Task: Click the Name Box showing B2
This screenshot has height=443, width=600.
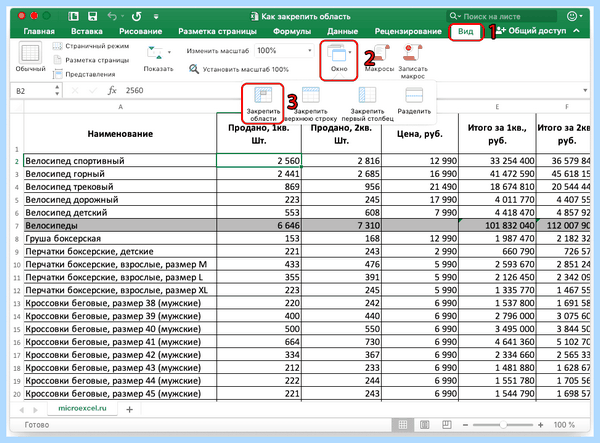Action: tap(32, 91)
